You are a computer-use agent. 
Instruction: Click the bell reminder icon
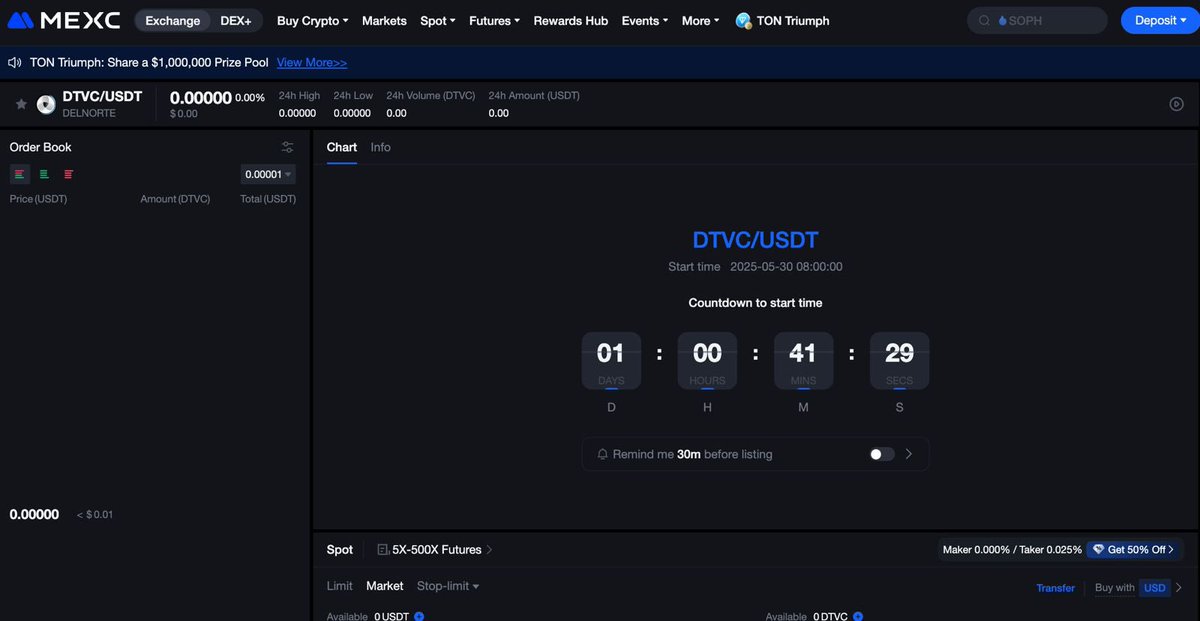tap(602, 454)
